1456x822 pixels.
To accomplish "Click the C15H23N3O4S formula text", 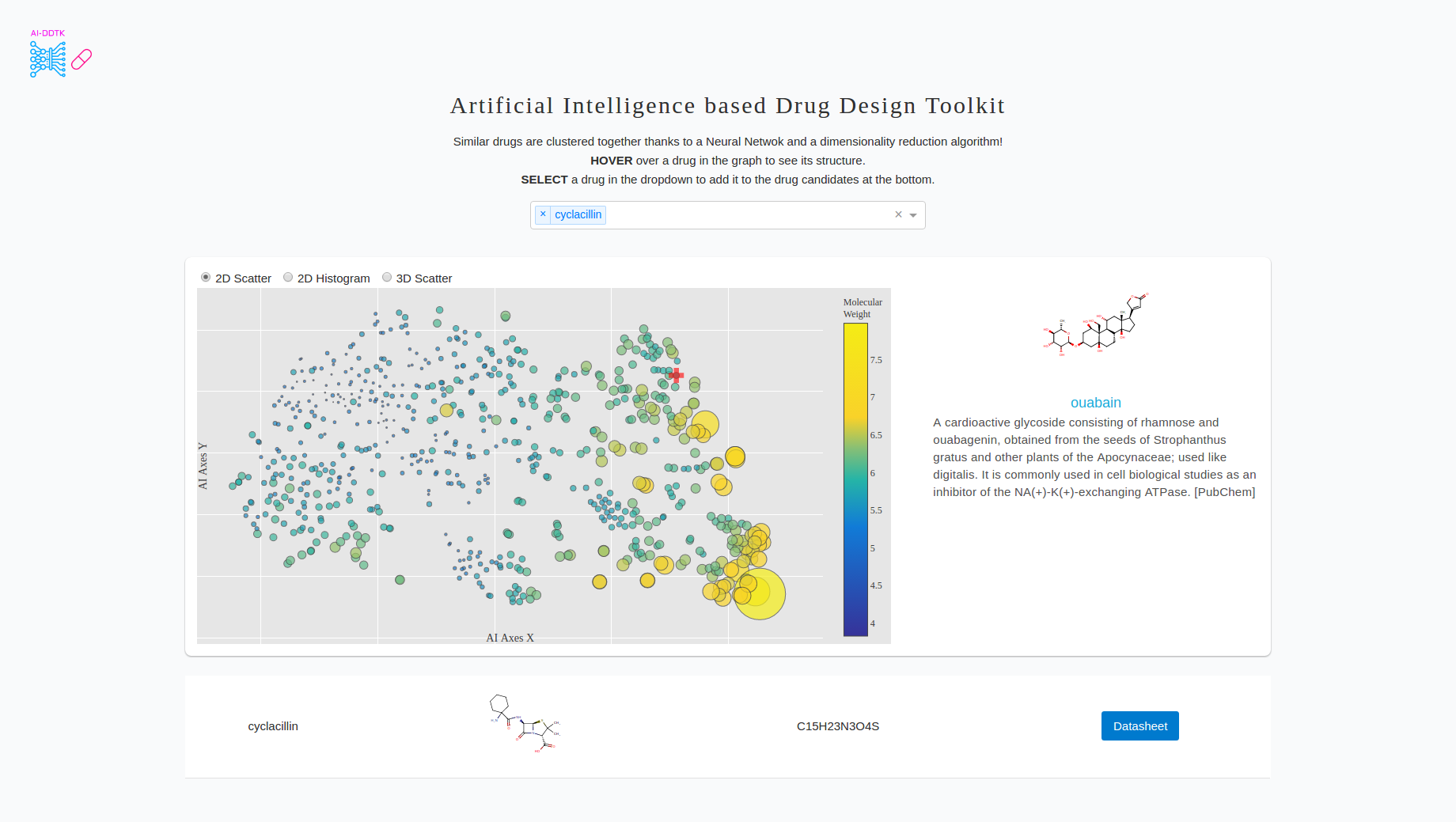I will pos(838,725).
